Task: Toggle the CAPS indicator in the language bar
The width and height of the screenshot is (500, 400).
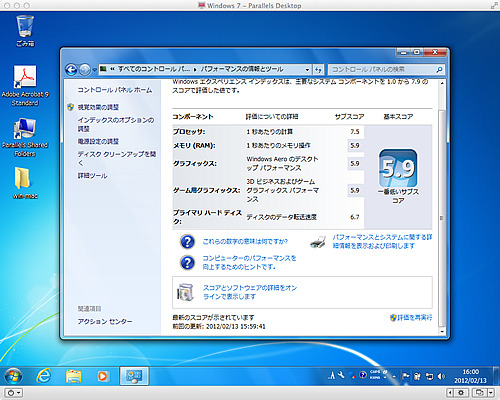Action: click(x=375, y=372)
